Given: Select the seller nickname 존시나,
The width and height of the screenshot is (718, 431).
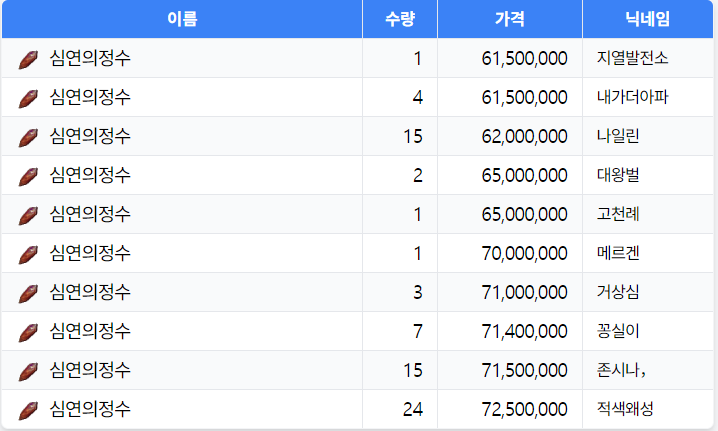Looking at the screenshot, I should point(621,370).
